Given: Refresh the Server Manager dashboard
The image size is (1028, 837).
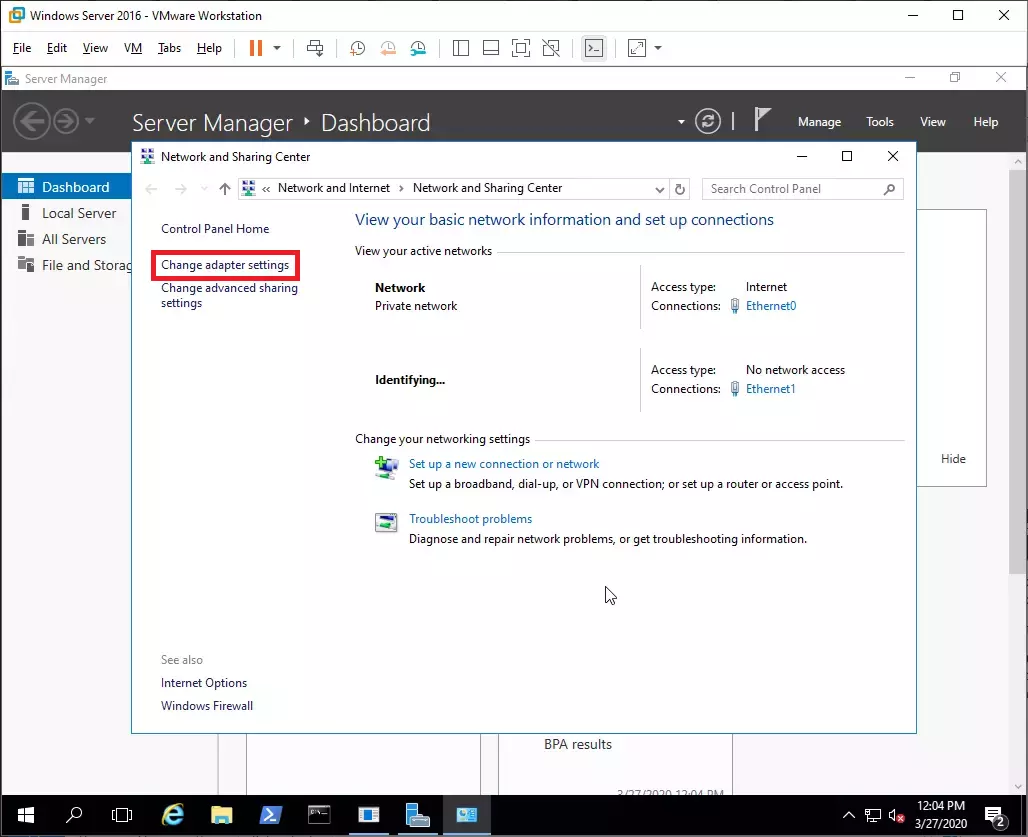Looking at the screenshot, I should 707,121.
